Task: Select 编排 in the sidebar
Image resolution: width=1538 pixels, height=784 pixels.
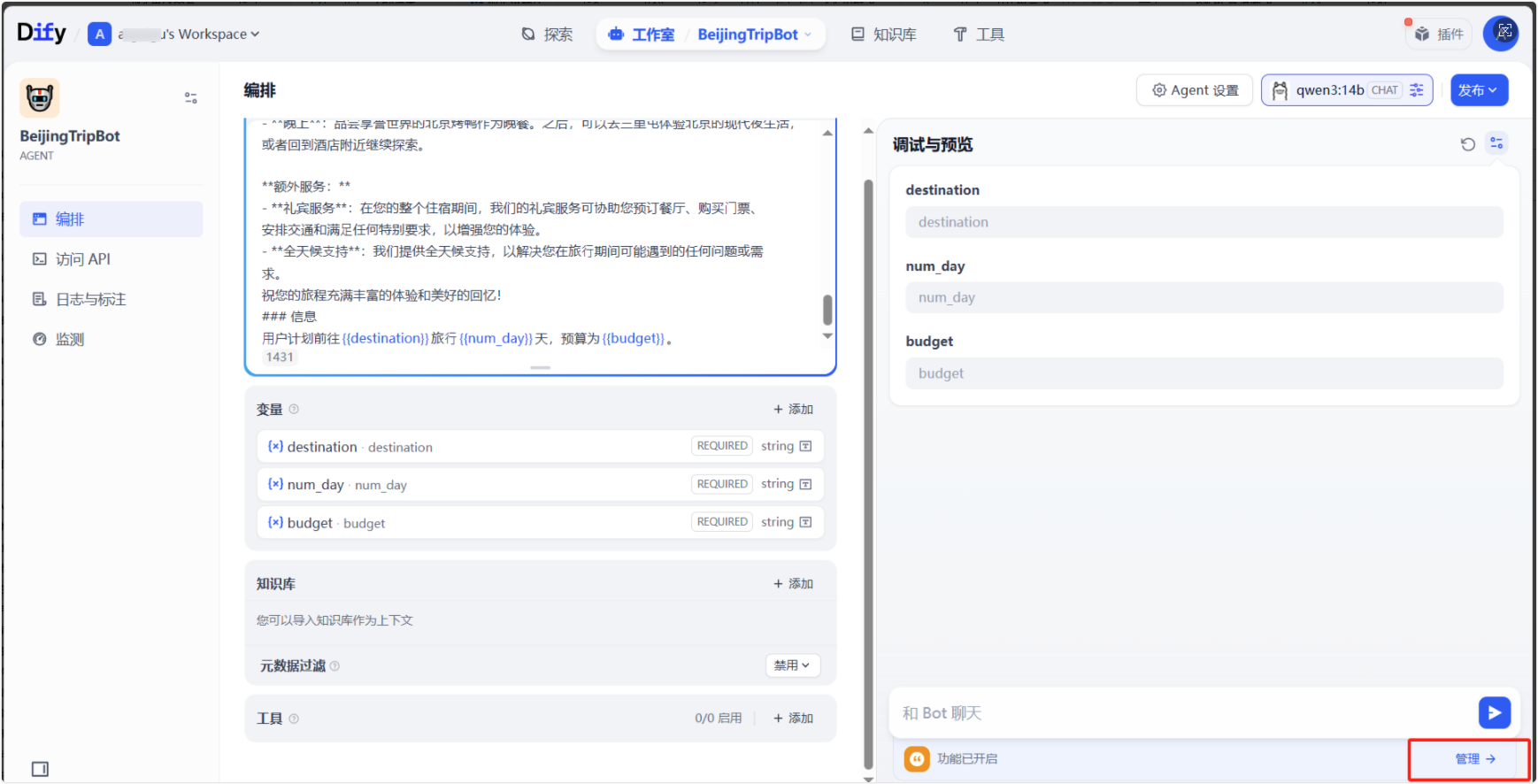Action: click(x=112, y=219)
